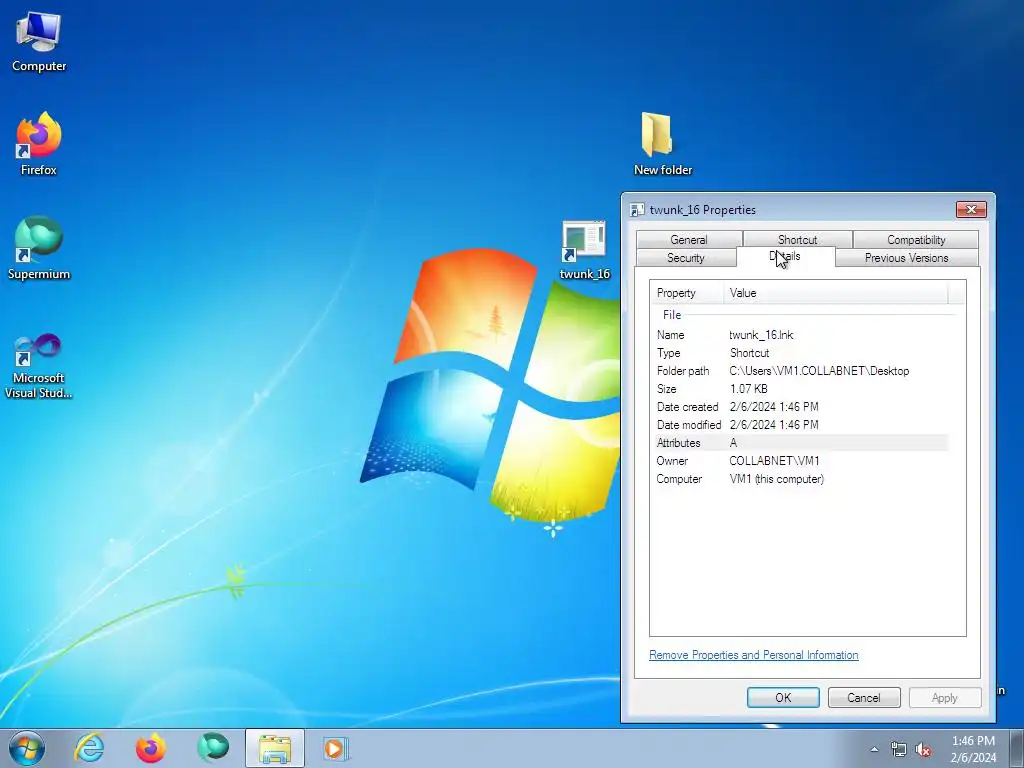Select the Date created row
The width and height of the screenshot is (1024, 768).
pyautogui.click(x=801, y=407)
